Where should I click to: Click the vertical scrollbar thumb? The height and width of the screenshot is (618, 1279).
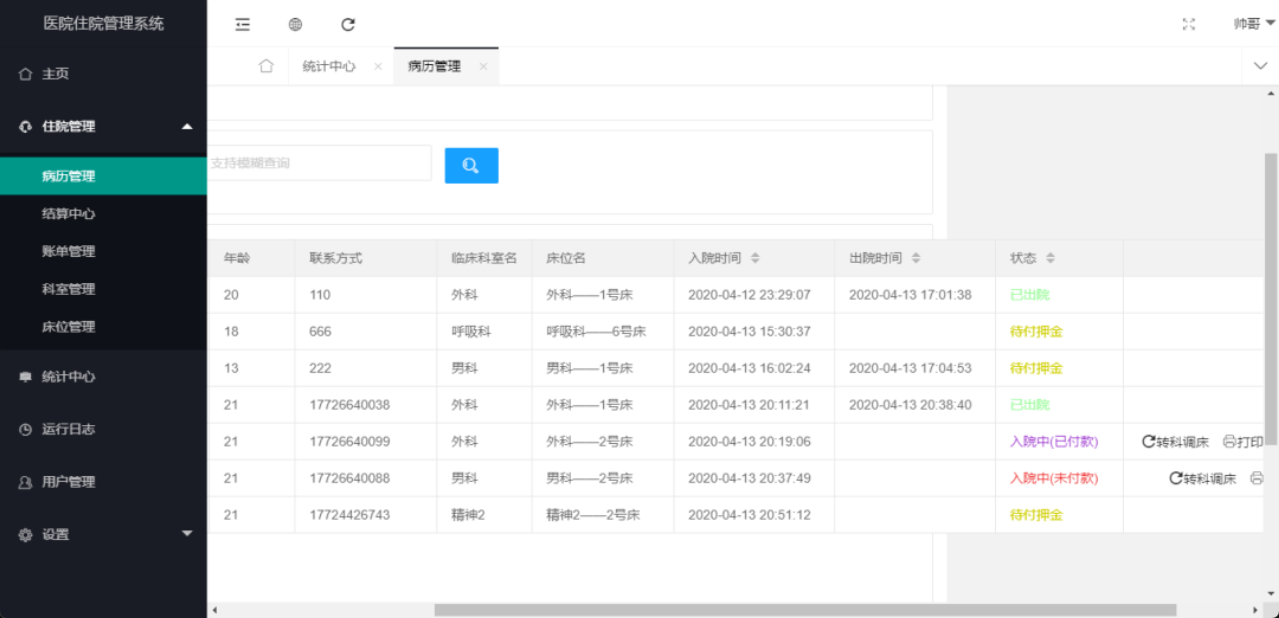click(1271, 298)
